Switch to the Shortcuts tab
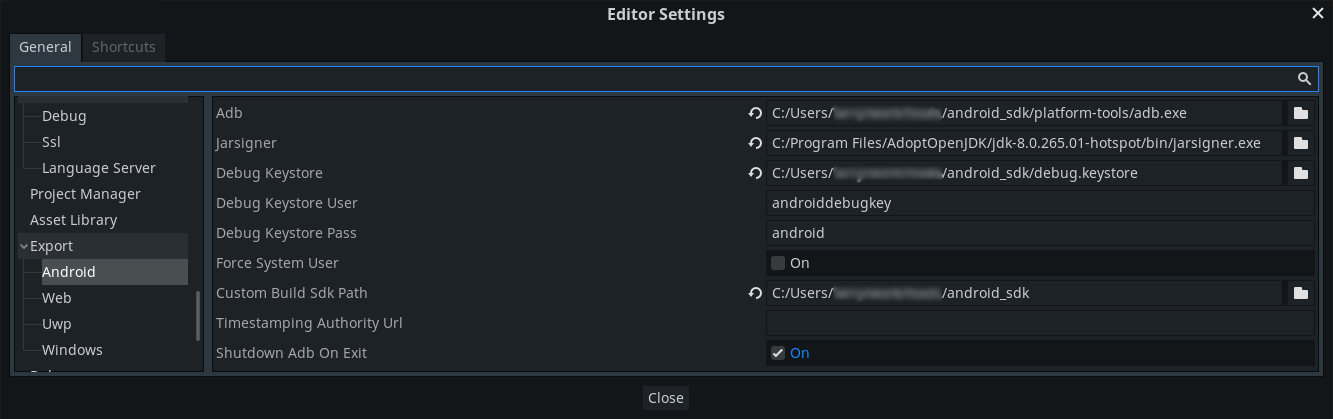 (x=124, y=47)
